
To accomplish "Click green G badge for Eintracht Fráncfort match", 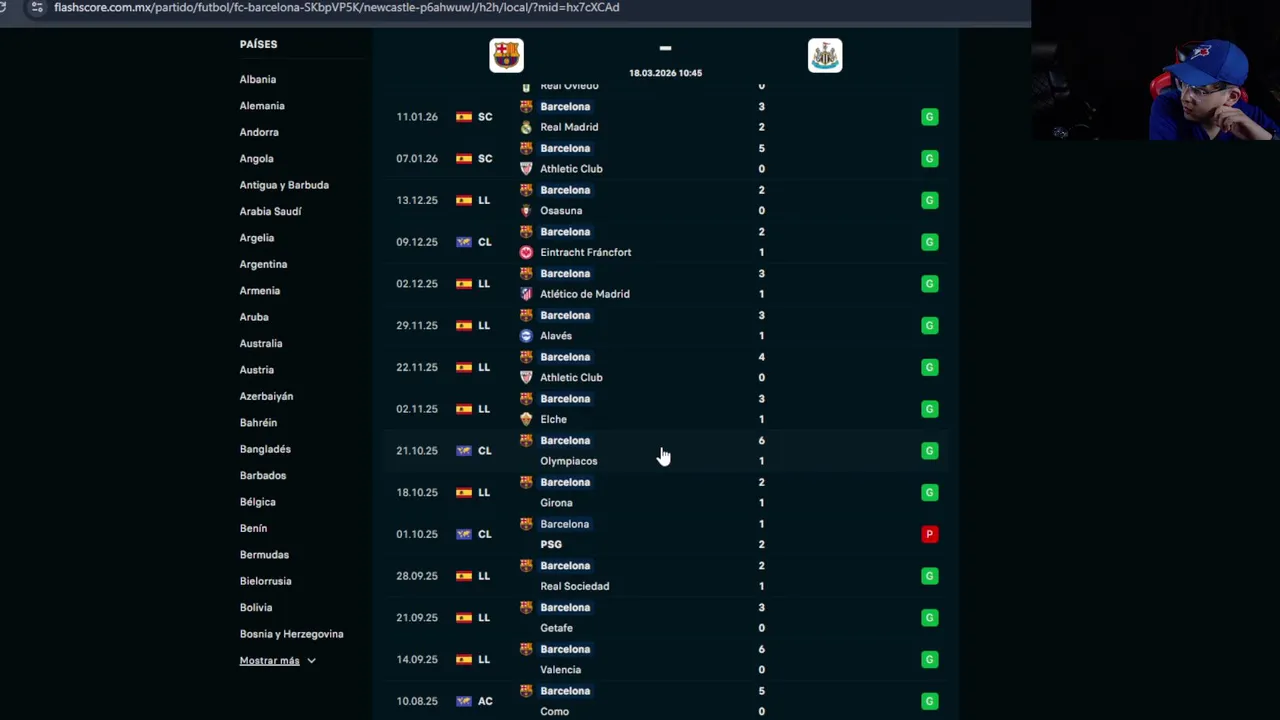I will click(x=929, y=242).
